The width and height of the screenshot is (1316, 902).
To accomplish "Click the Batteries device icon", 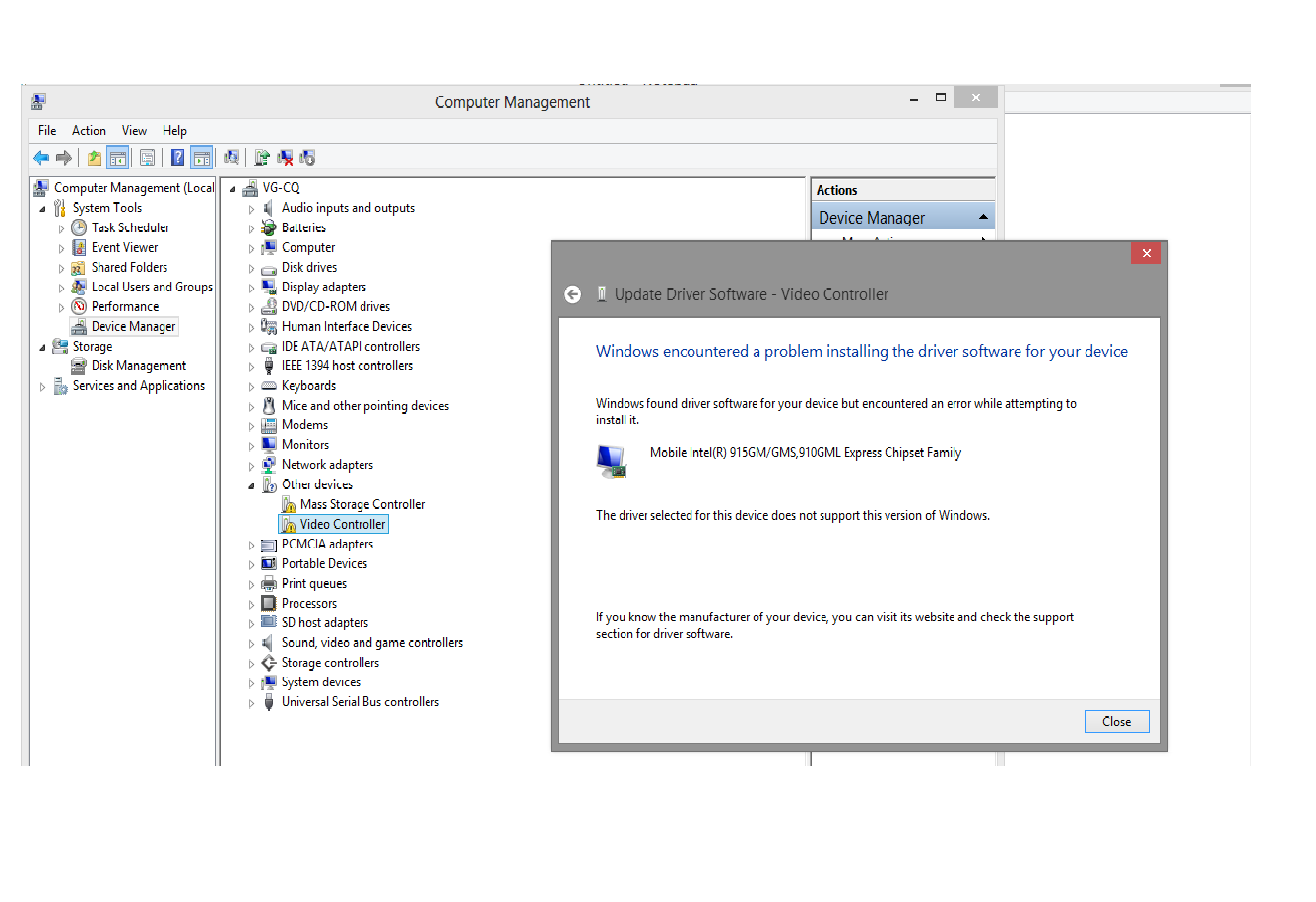I will click(x=268, y=227).
